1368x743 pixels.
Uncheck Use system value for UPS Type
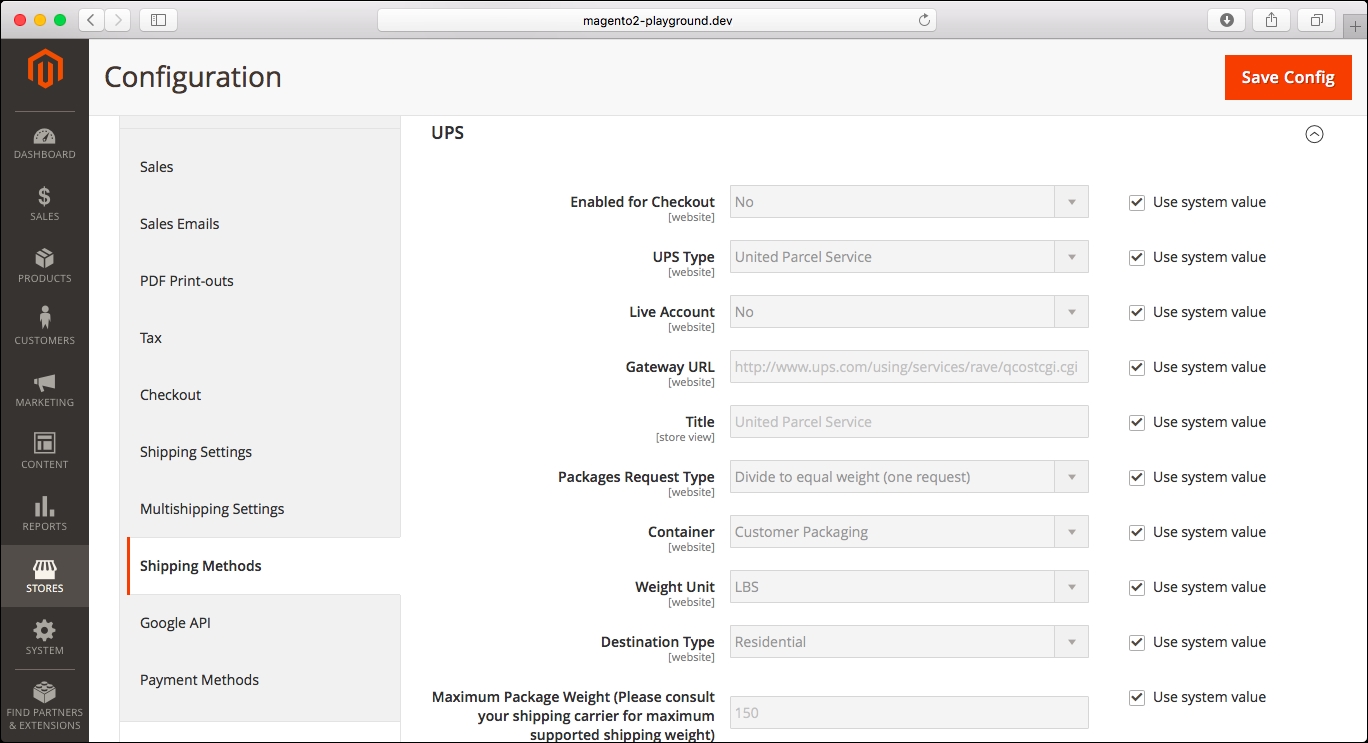pos(1136,257)
